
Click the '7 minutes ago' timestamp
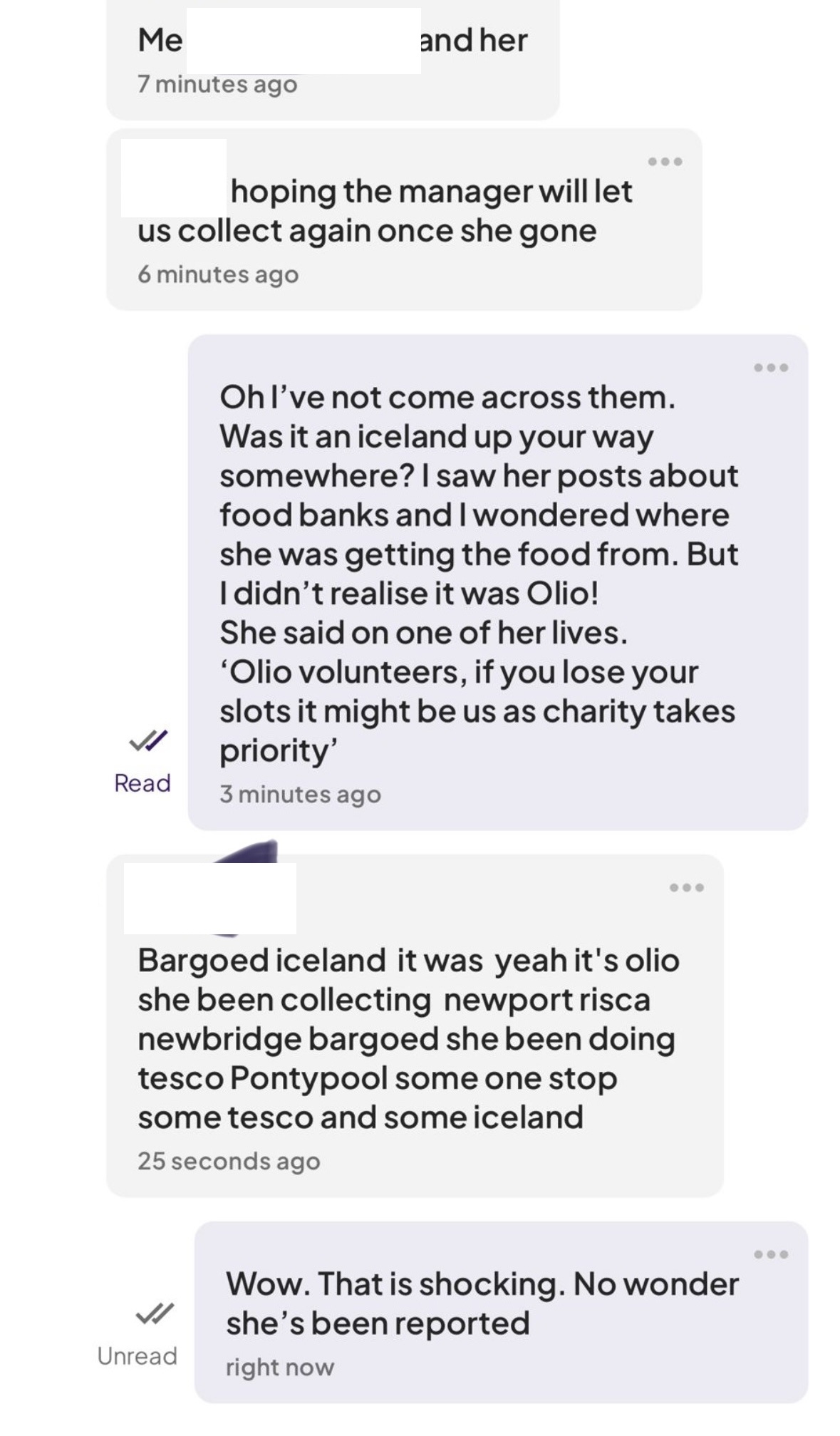[217, 85]
